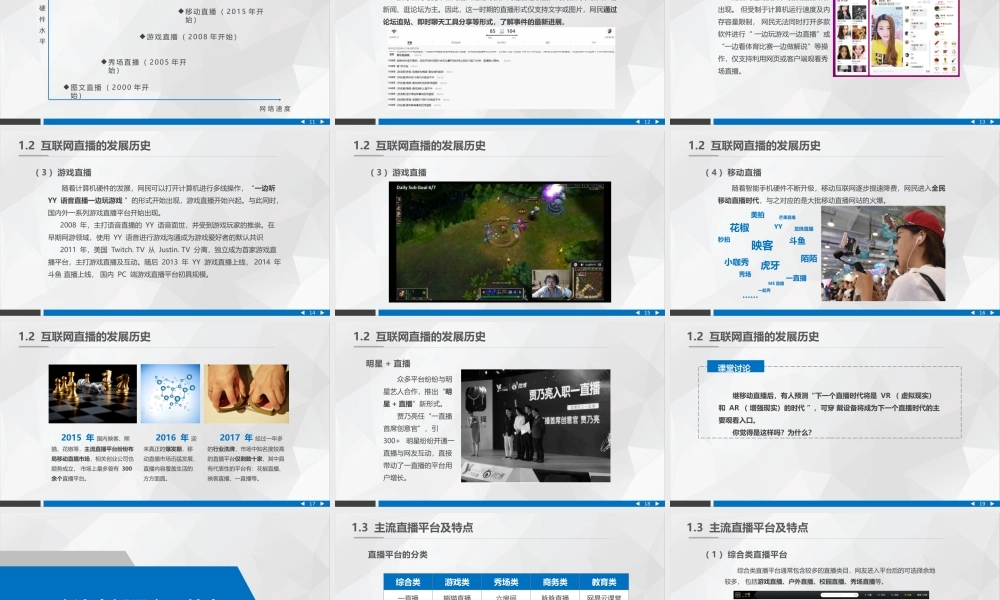This screenshot has height=600, width=1000.
Task: Click the right arrow on slide 14
Action: [322, 313]
